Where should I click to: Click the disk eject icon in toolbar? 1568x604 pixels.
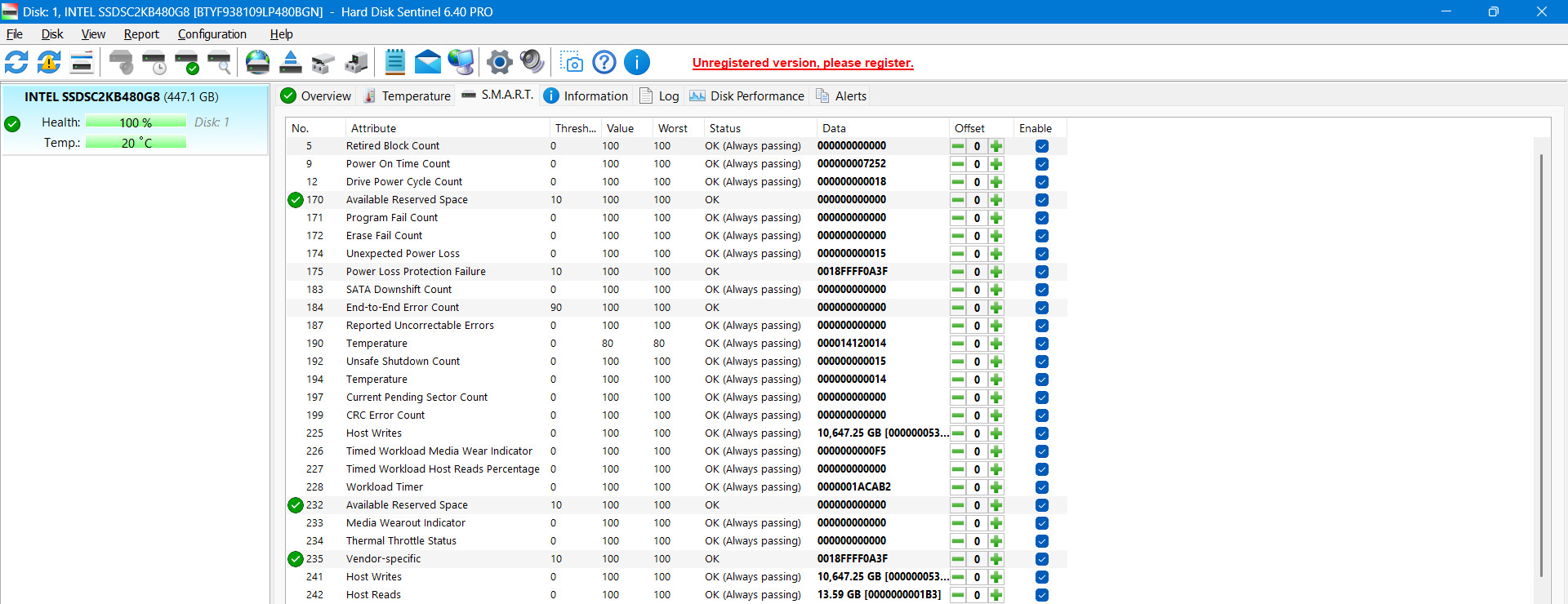coord(291,62)
